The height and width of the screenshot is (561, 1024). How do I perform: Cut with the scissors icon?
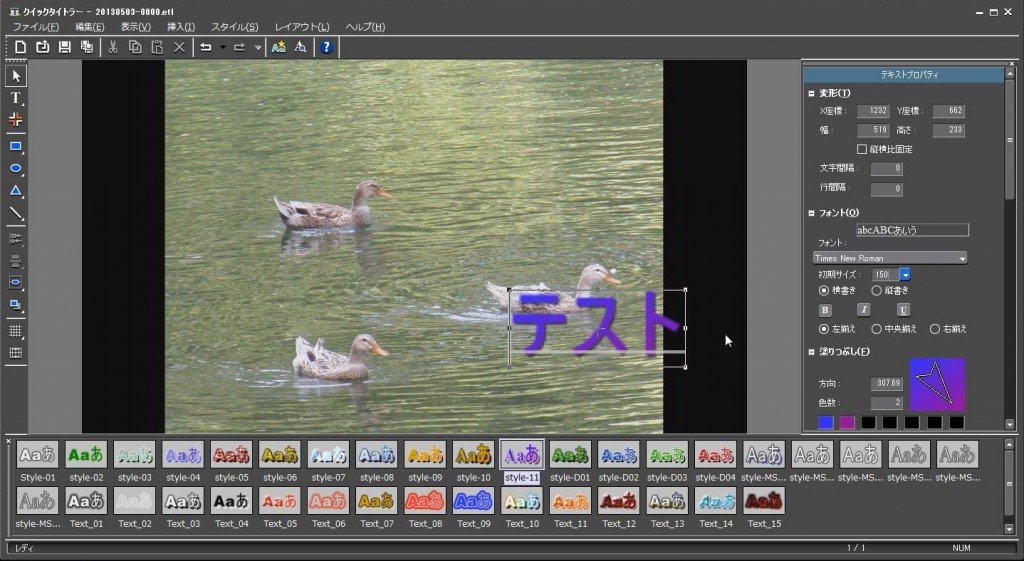pos(113,47)
